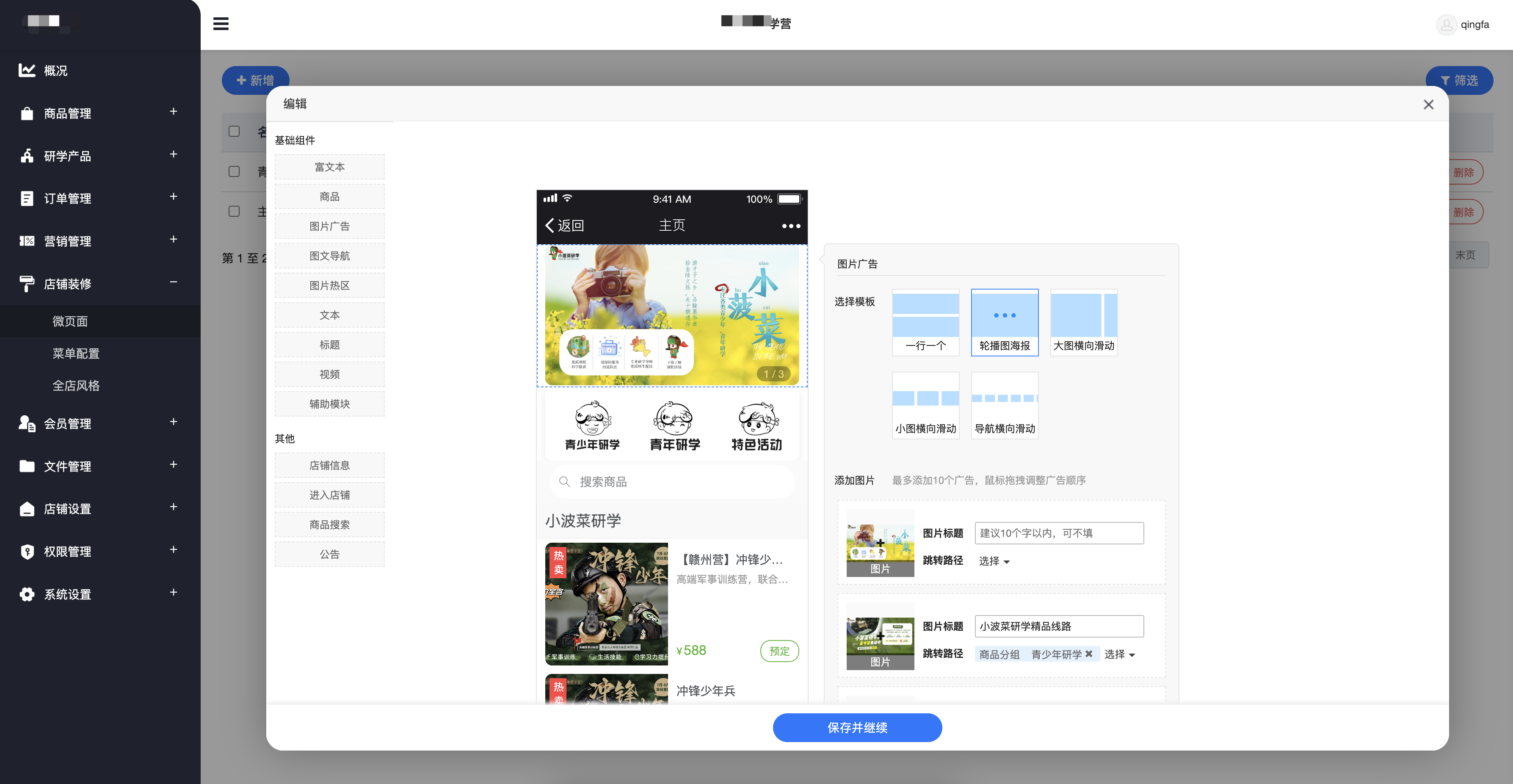Click the second ad image thumbnail

(880, 636)
